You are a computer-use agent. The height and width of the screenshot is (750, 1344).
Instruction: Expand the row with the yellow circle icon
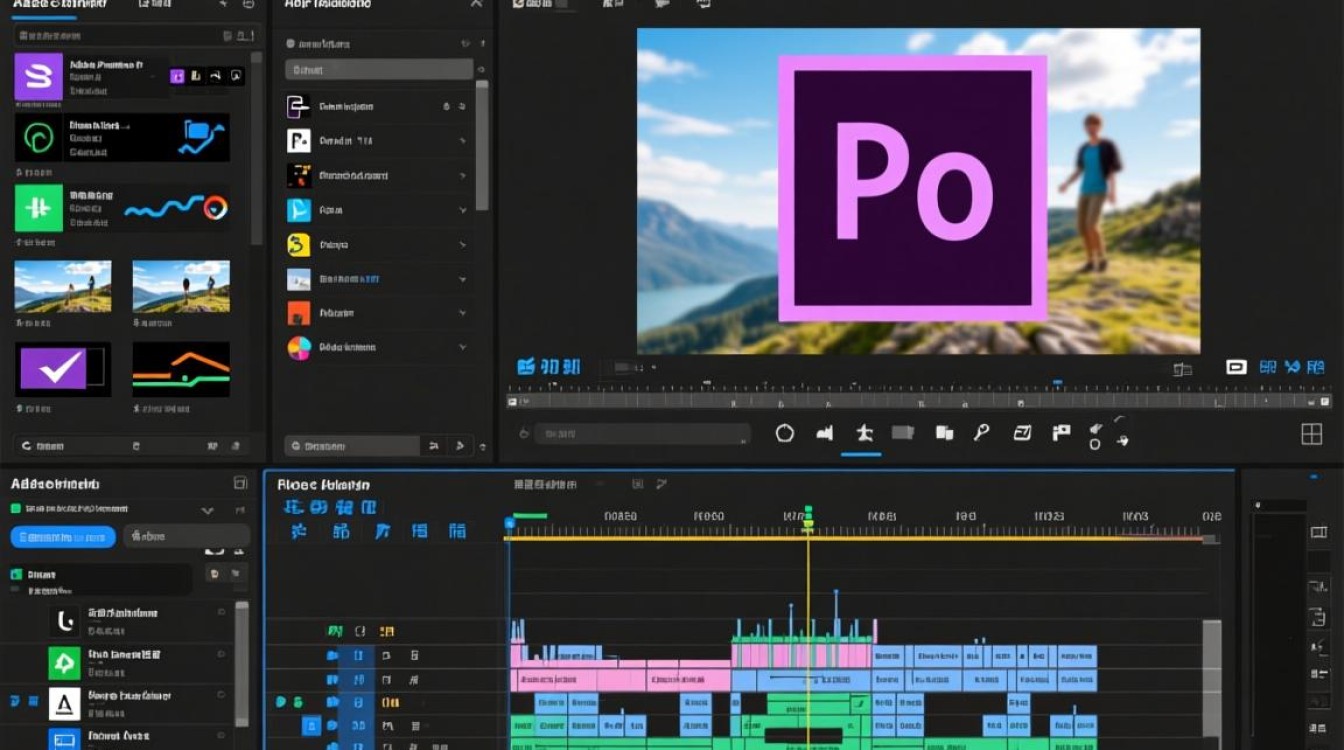463,245
